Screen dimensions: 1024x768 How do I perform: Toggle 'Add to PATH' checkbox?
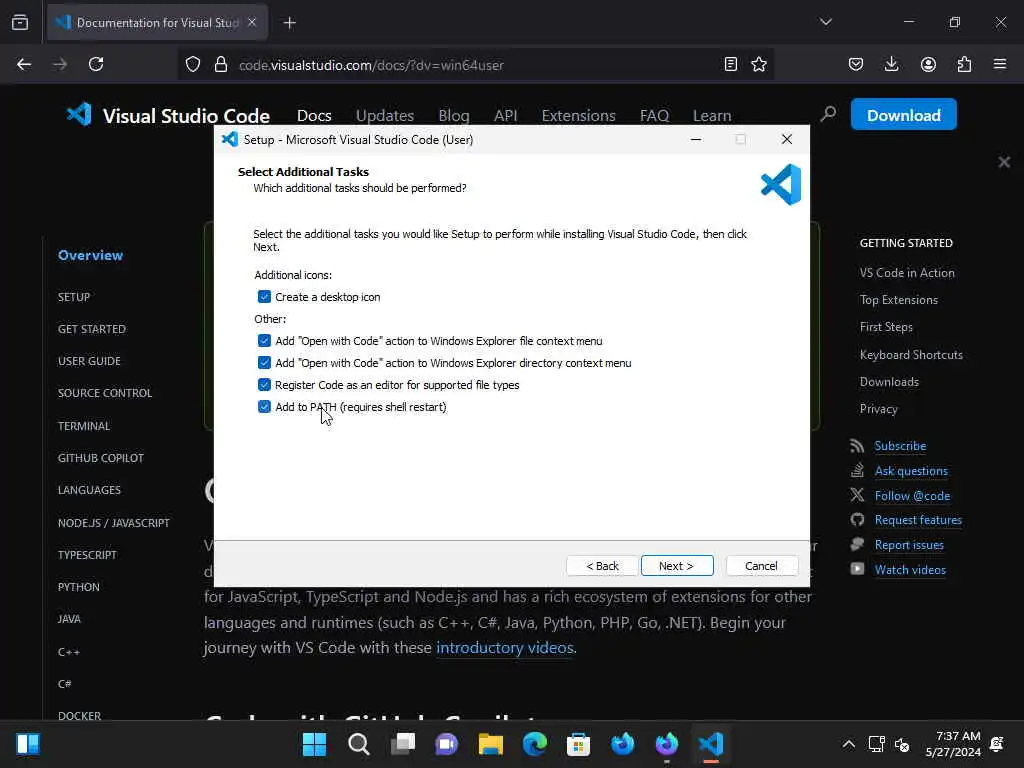264,407
